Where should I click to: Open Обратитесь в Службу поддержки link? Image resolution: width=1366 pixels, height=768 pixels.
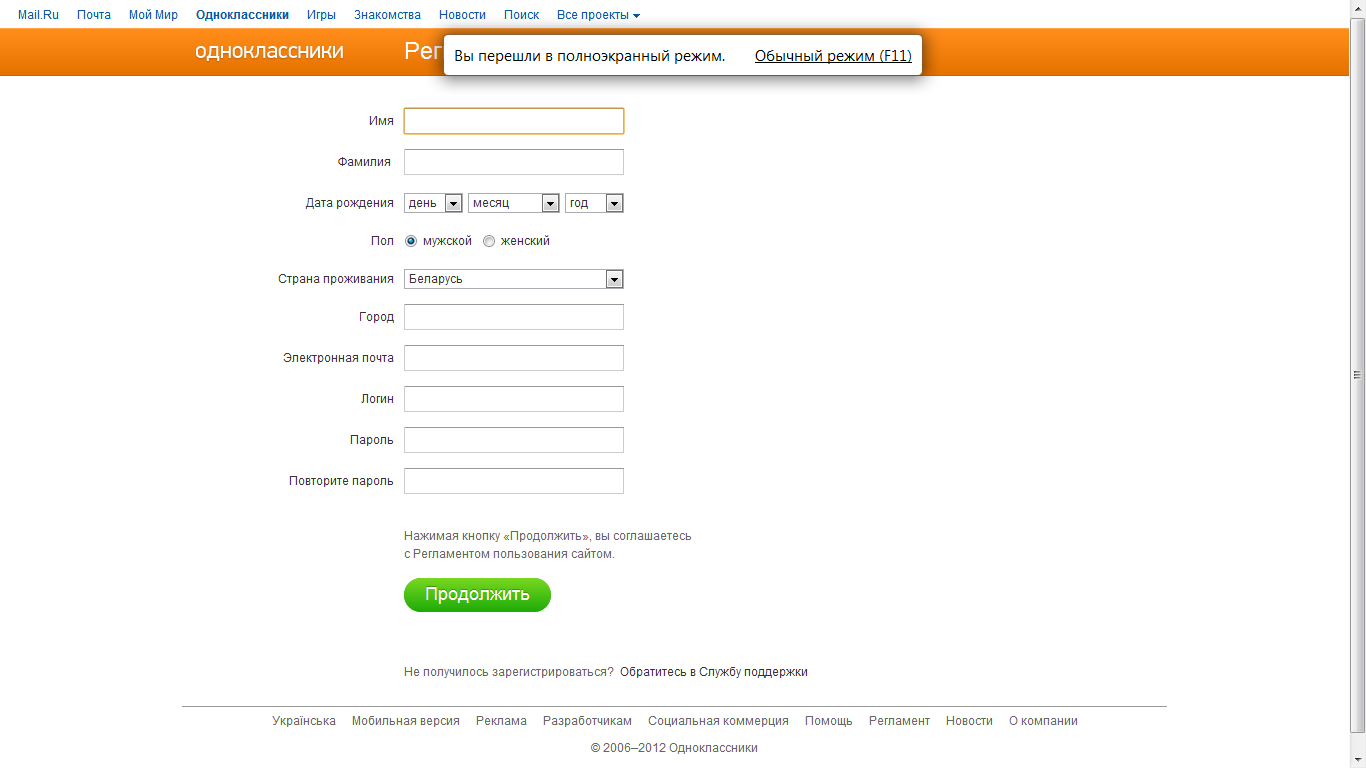tap(714, 672)
